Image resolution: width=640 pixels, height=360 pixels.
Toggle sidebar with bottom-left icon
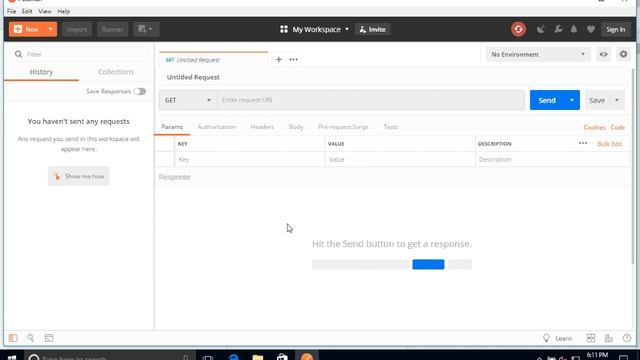click(13, 338)
